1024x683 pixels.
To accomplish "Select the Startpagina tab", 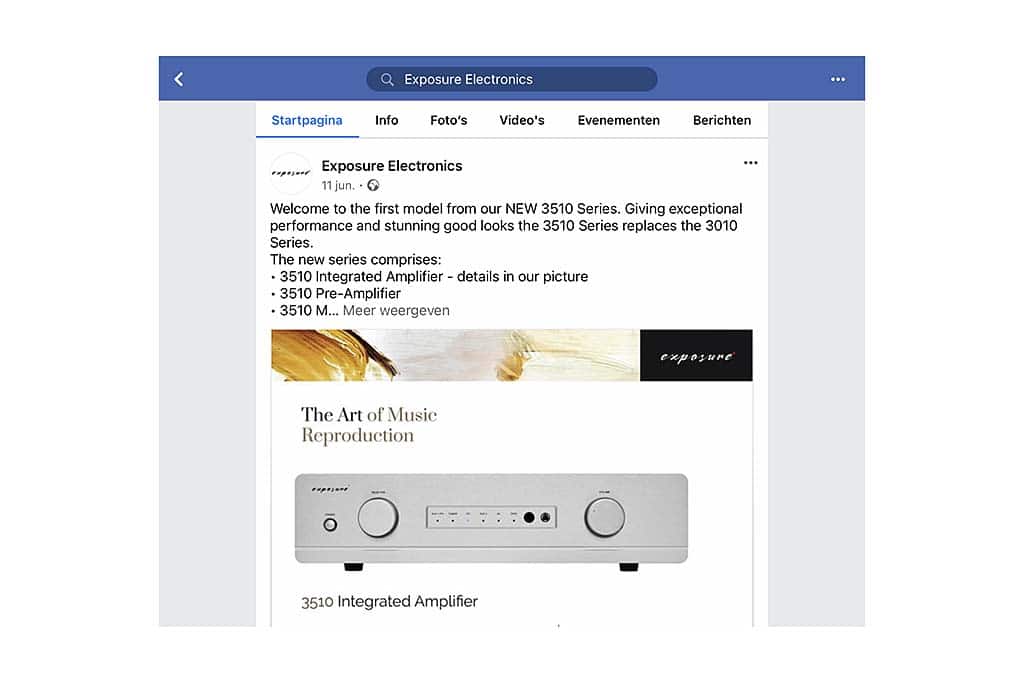I will click(x=307, y=120).
